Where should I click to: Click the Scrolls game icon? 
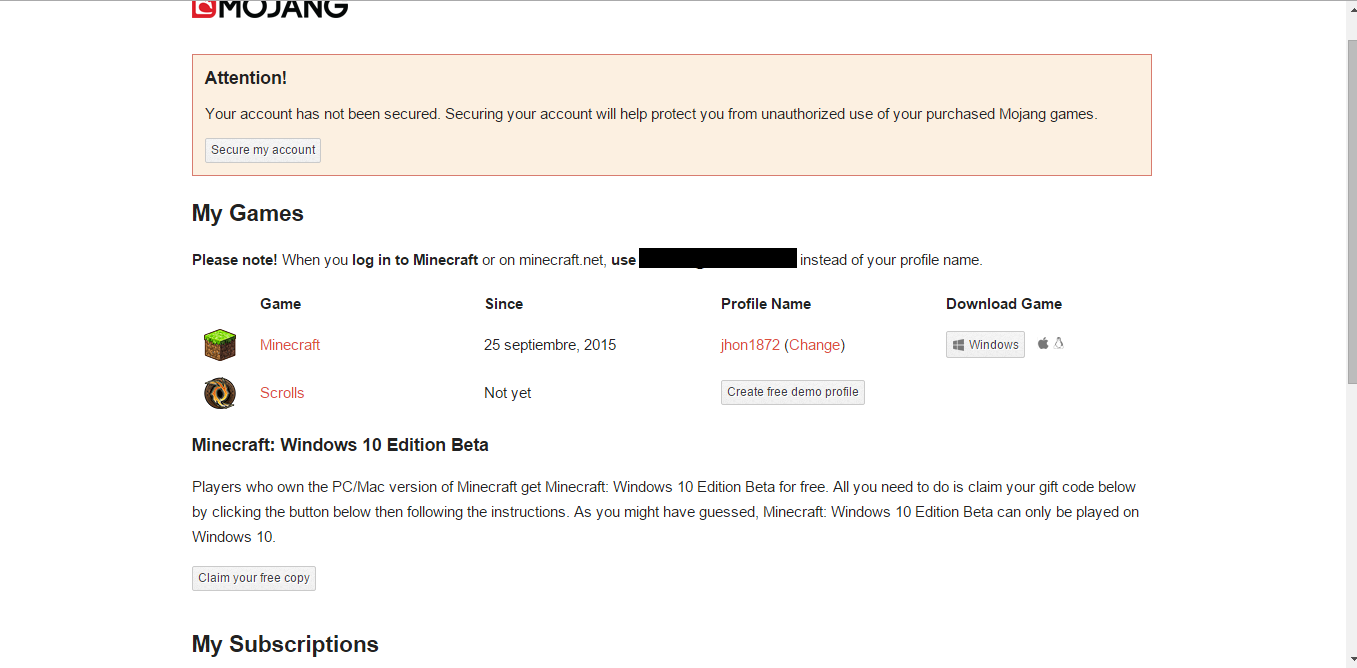click(220, 393)
